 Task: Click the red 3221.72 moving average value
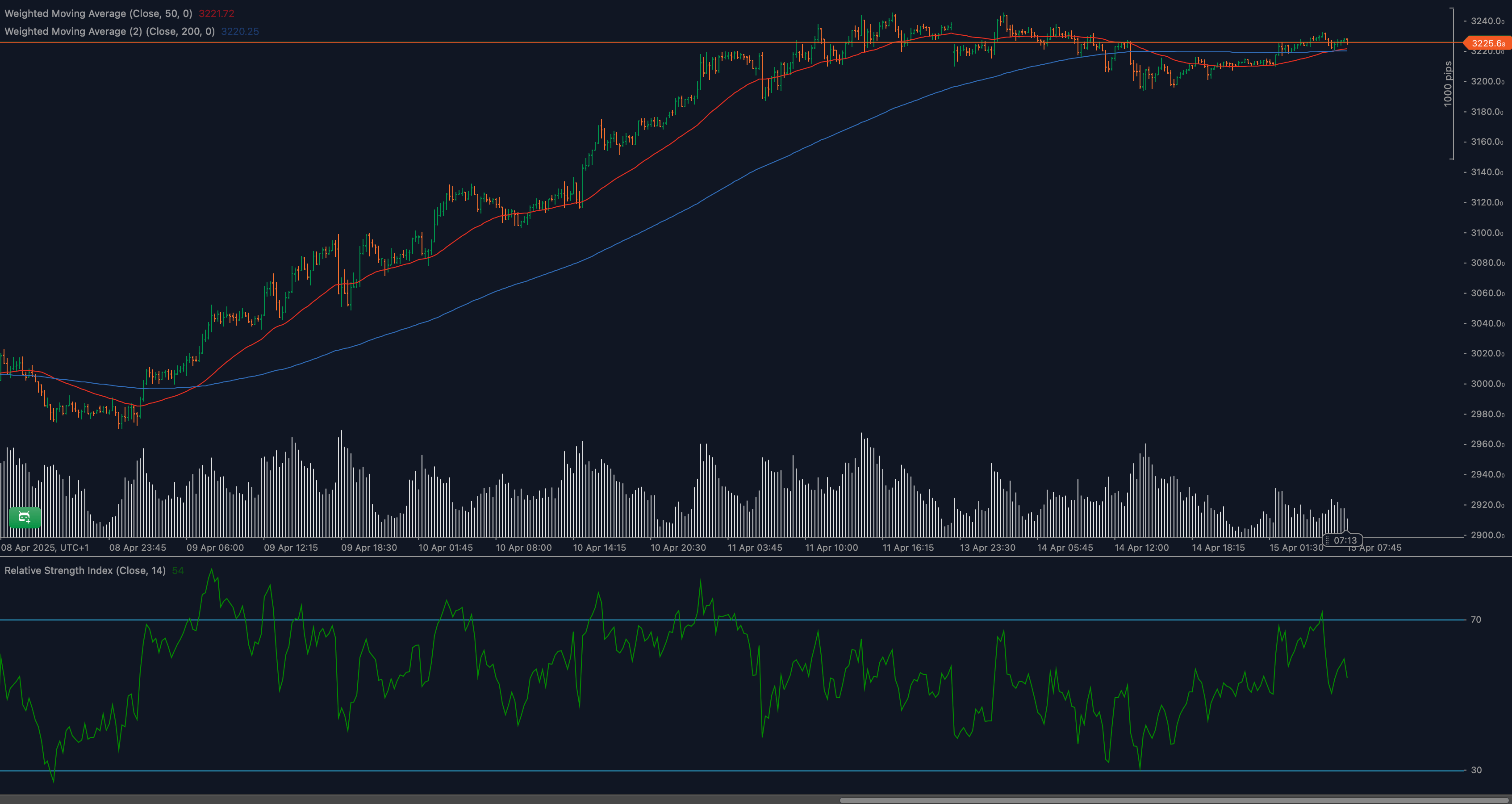coord(217,13)
